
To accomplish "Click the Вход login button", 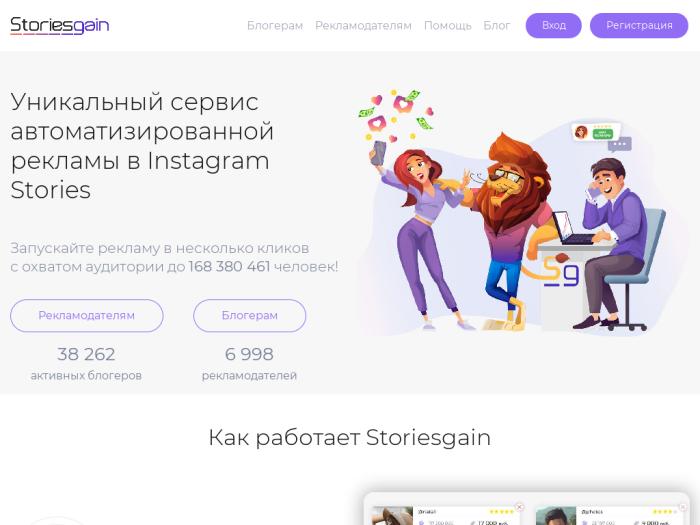I will 554,25.
